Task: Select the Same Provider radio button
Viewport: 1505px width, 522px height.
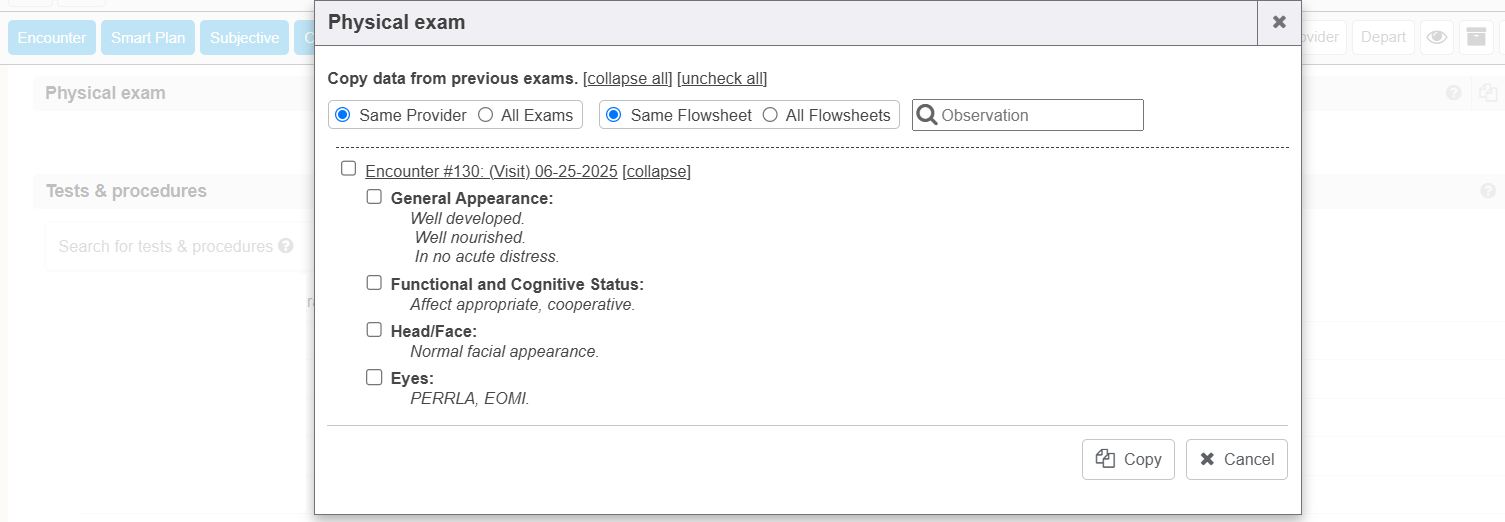Action: [343, 115]
